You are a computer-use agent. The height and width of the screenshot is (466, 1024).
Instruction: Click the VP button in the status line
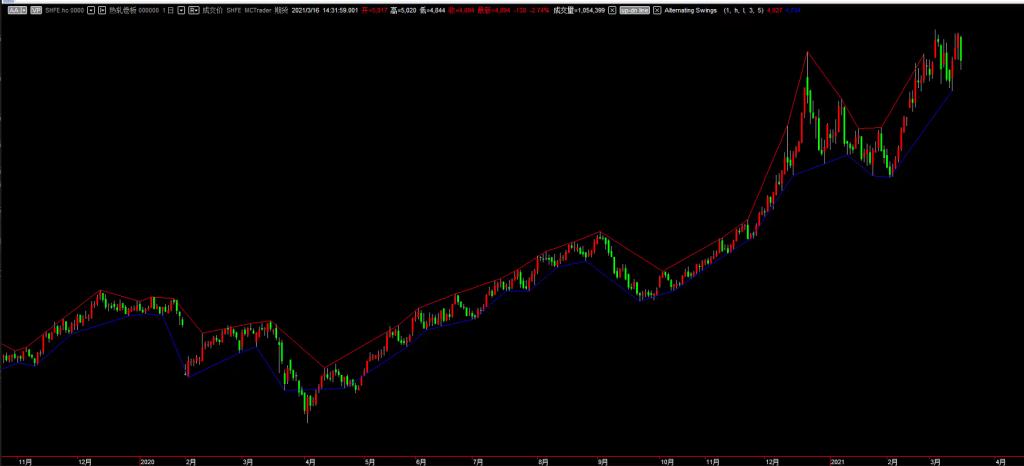tap(36, 10)
